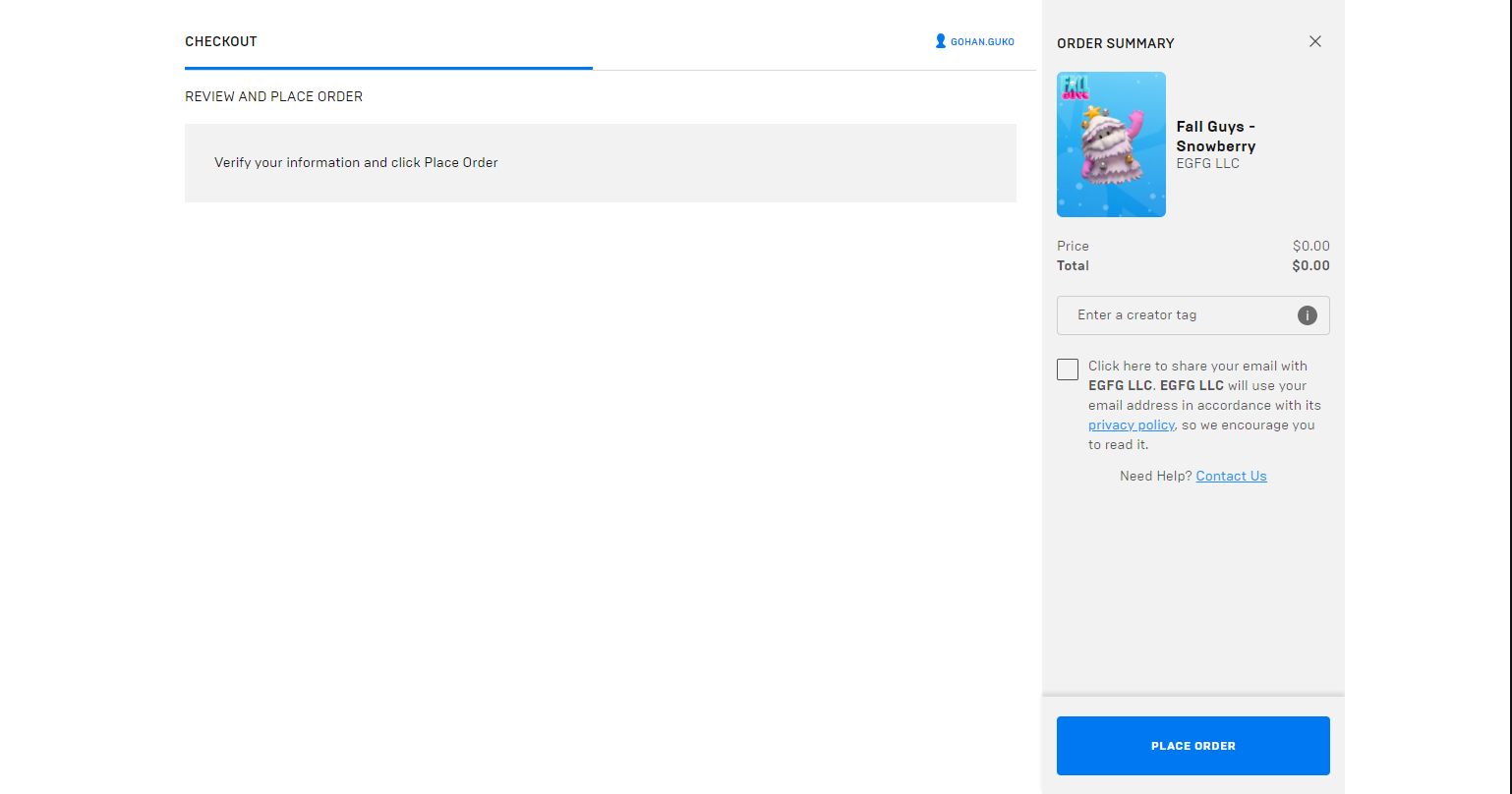The image size is (1512, 794).
Task: Click the Fall Guys - Snowberry product title
Action: click(1216, 136)
